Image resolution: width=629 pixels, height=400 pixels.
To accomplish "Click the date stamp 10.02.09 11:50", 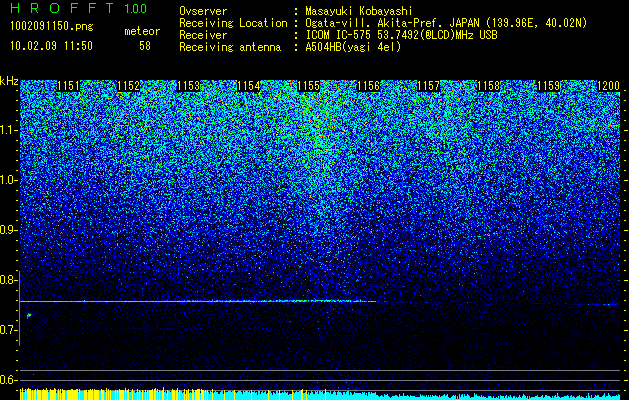I will pos(51,46).
